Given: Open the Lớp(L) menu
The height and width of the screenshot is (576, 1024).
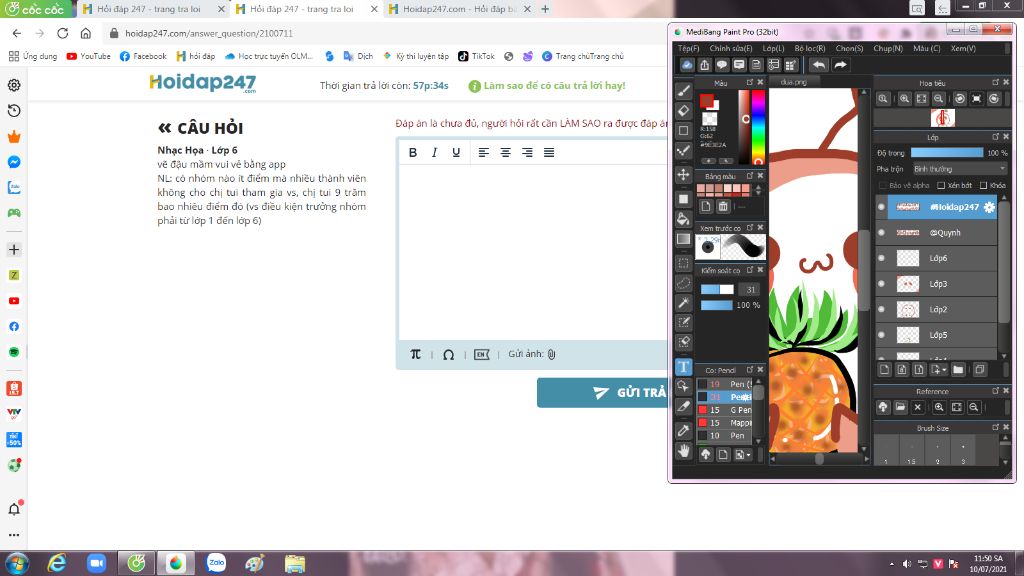Looking at the screenshot, I should tap(773, 48).
